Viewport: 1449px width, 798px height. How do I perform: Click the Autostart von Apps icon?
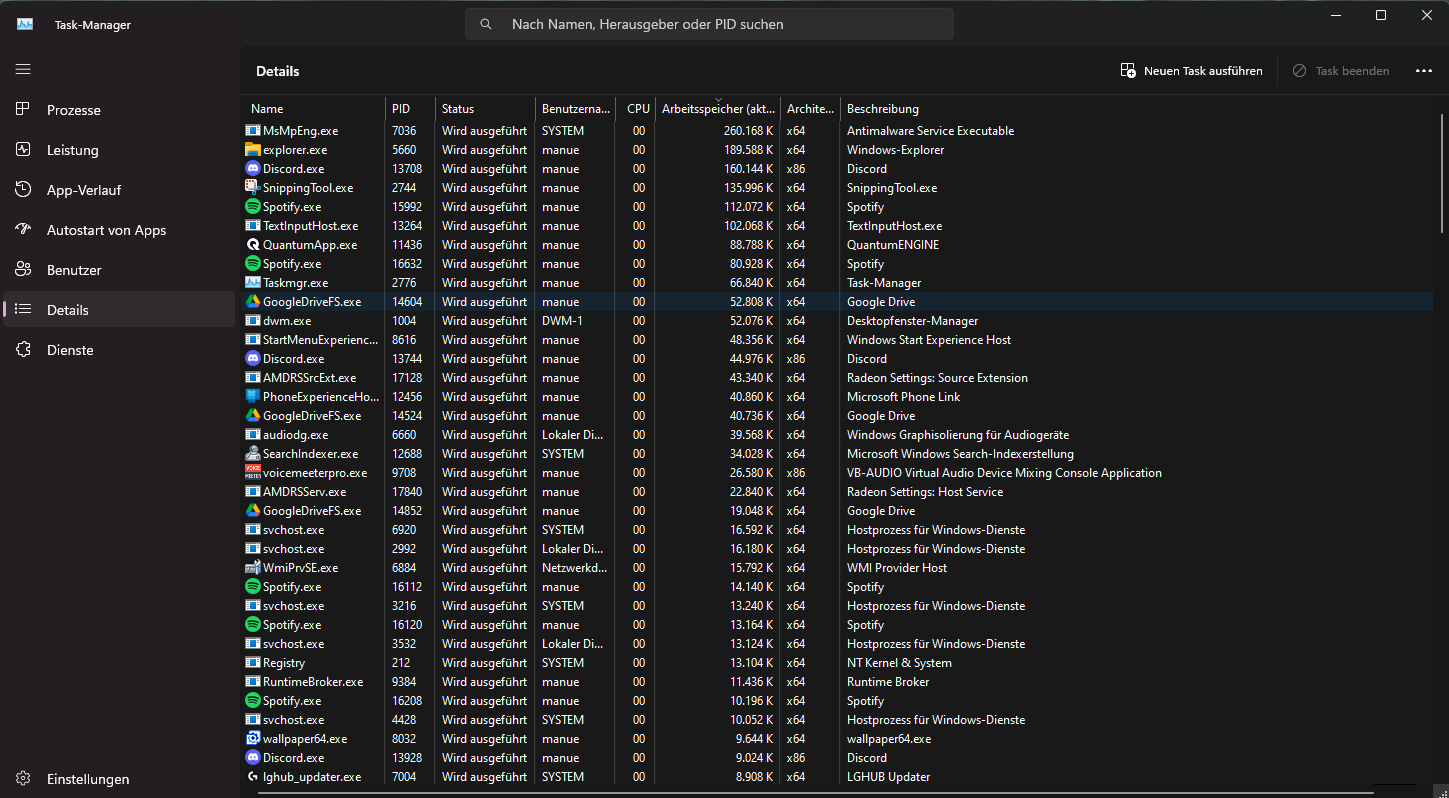click(23, 229)
